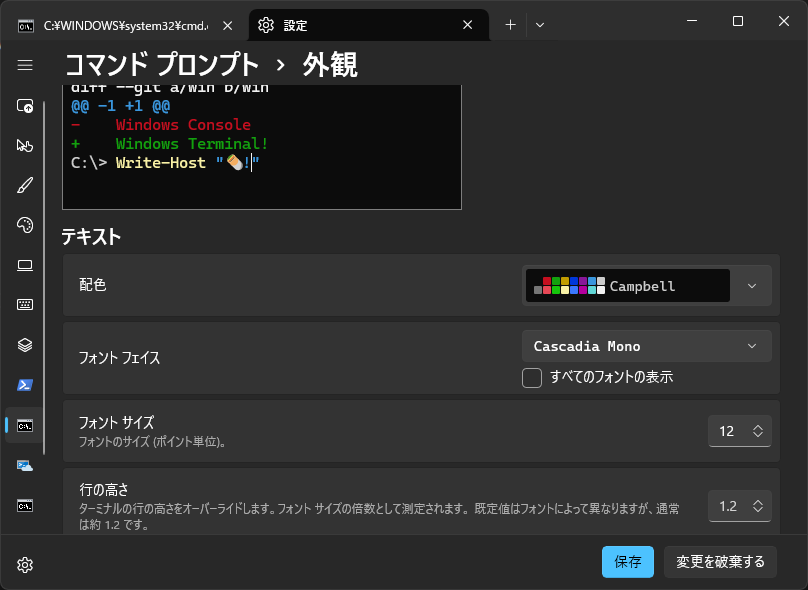Select the highlighted Command Prompt profile icon
The image size is (808, 590).
coord(25,426)
